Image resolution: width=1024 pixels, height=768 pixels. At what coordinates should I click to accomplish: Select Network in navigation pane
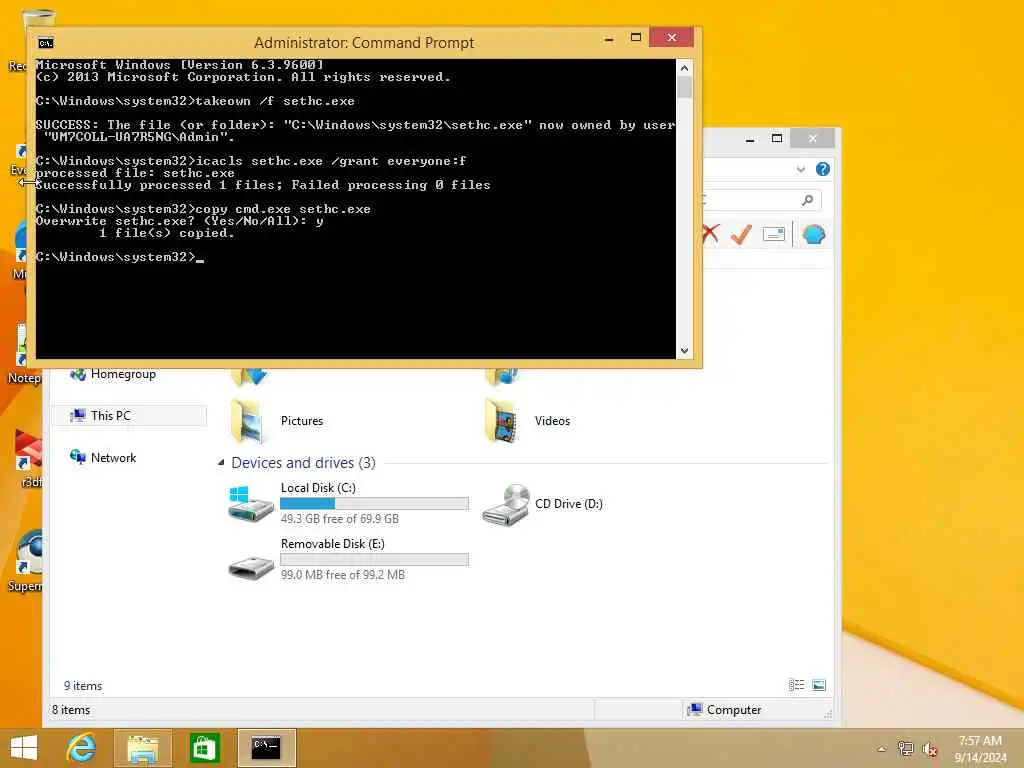click(114, 458)
